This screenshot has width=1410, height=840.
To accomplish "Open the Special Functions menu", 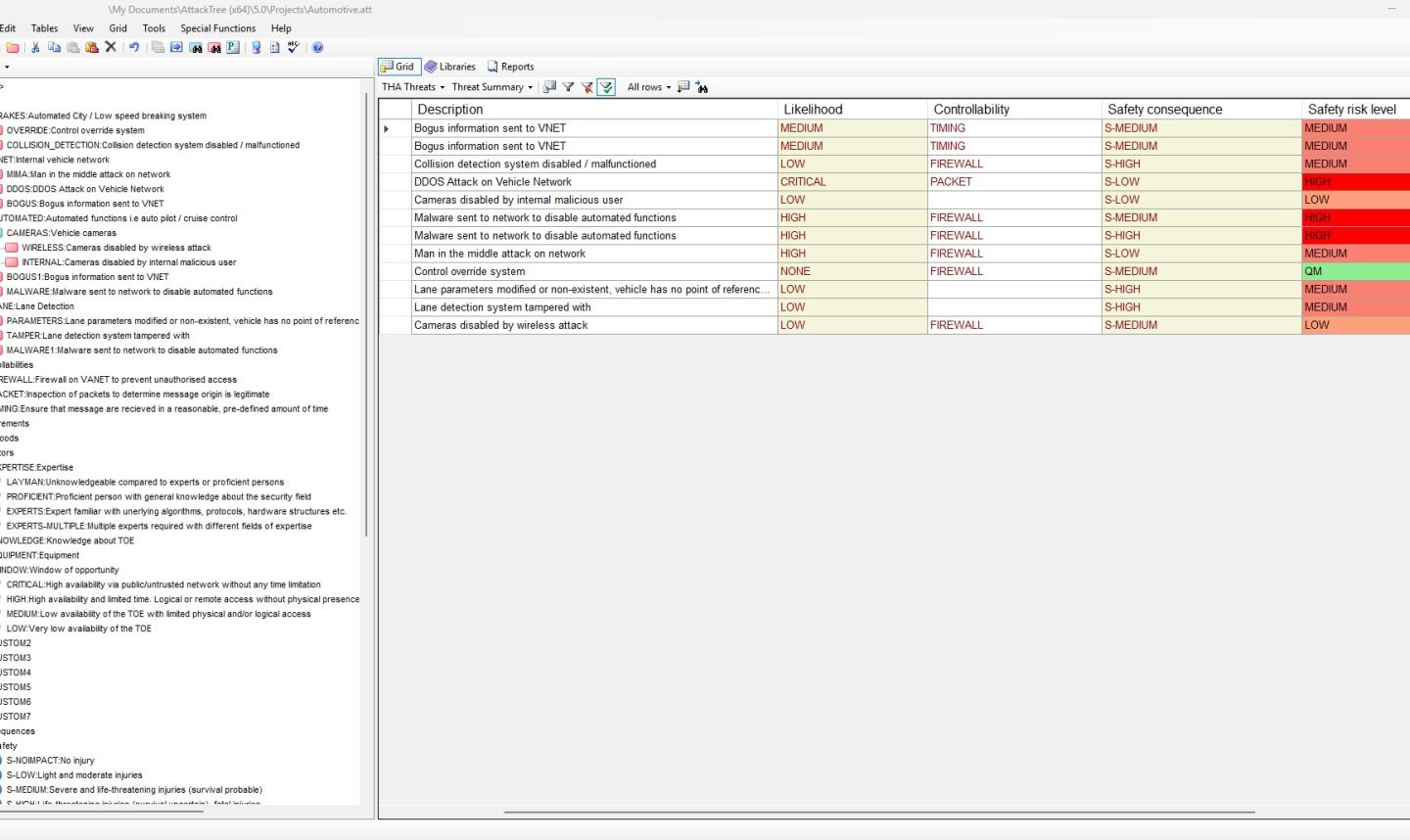I will click(217, 28).
